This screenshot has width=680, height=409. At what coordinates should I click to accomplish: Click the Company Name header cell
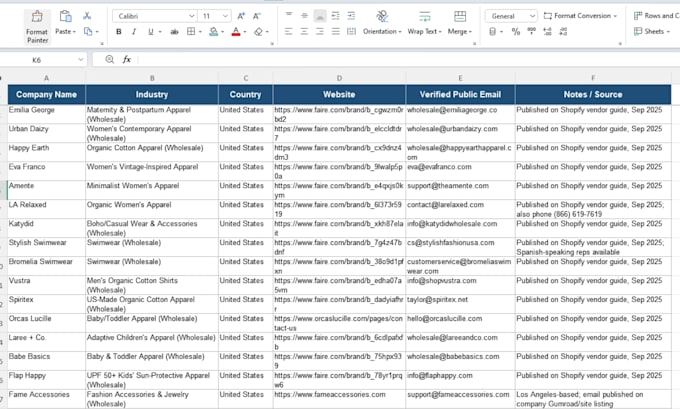click(46, 95)
